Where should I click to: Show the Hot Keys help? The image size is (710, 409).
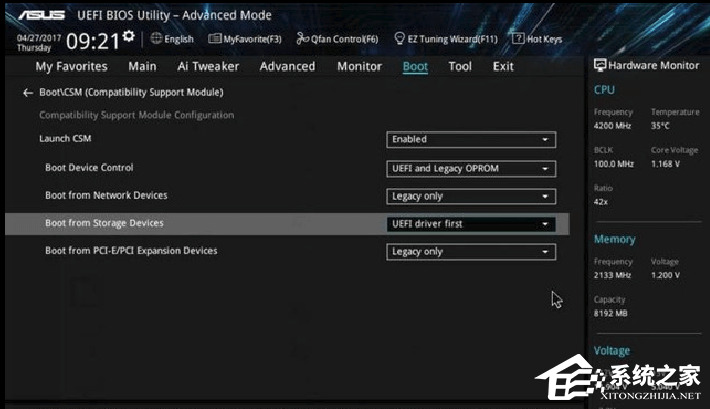pyautogui.click(x=537, y=39)
